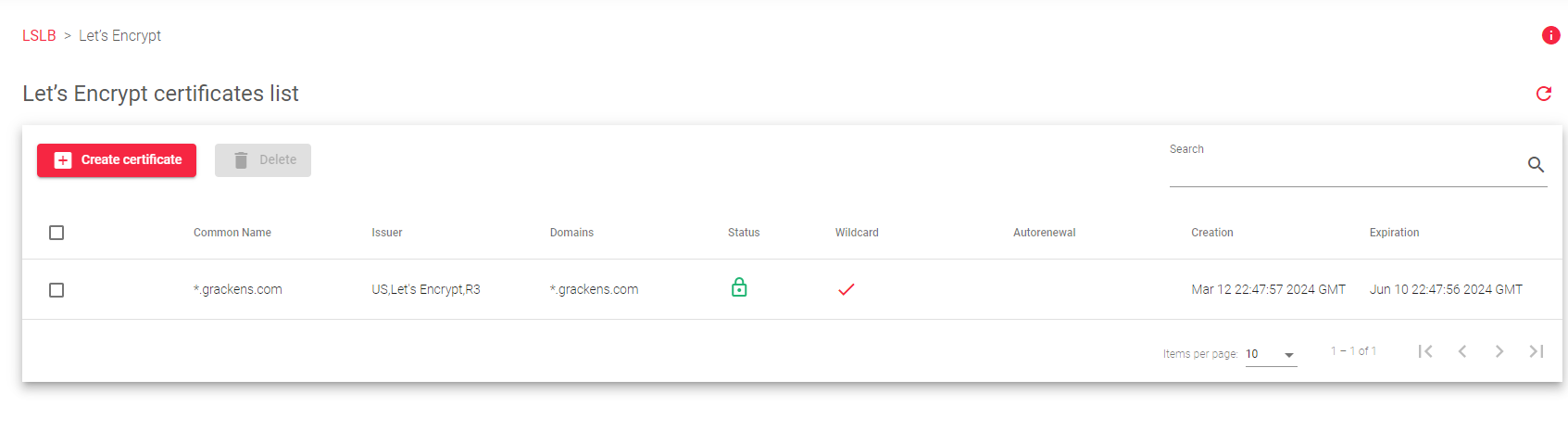Sort by Expiration column header
Screen dimensions: 1568x444
pos(1394,233)
